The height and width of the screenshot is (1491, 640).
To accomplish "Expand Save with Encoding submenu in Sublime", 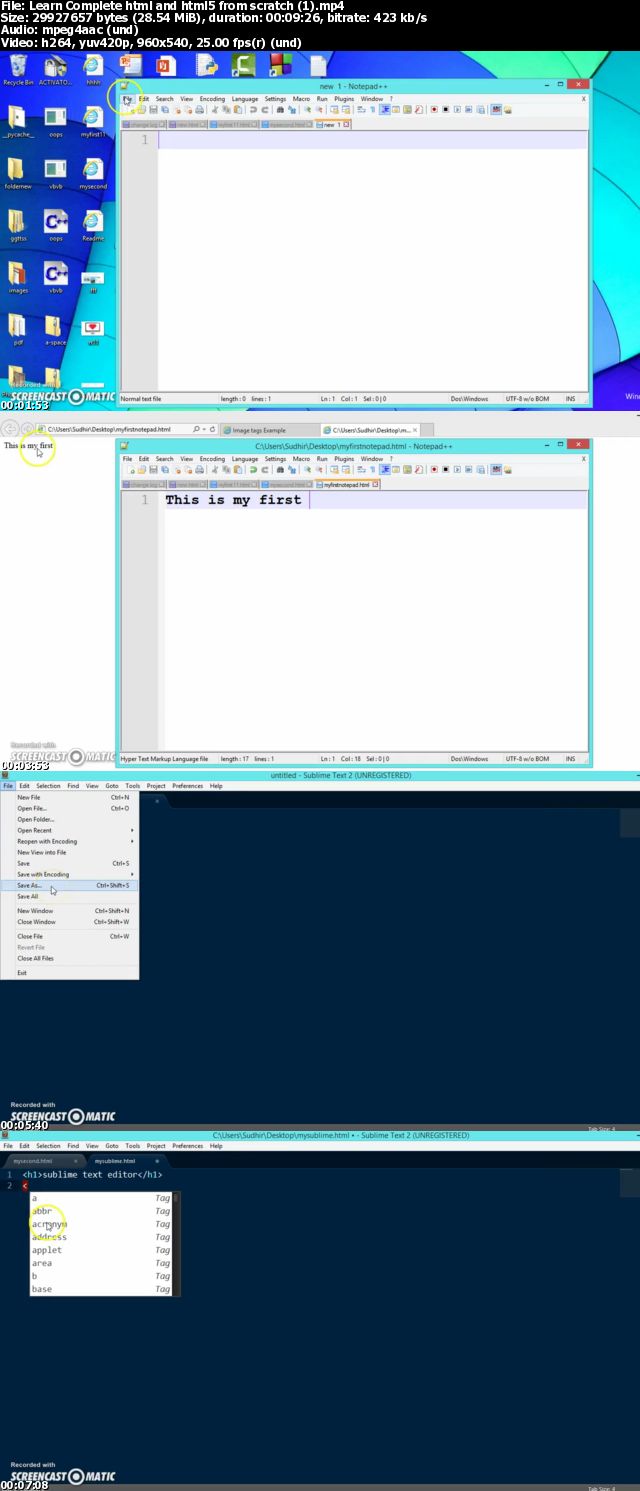I will point(69,874).
